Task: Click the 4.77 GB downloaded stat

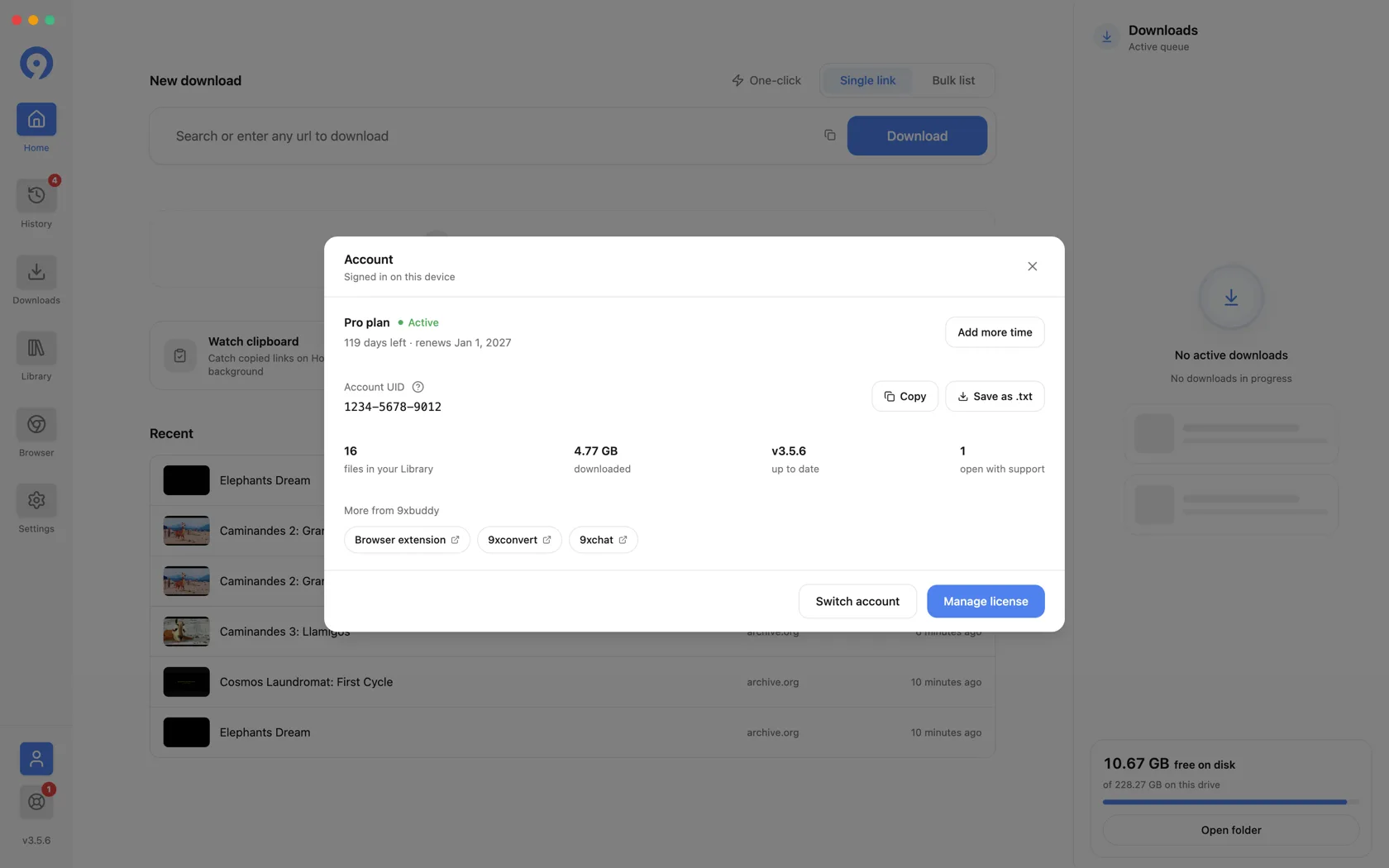Action: point(602,459)
